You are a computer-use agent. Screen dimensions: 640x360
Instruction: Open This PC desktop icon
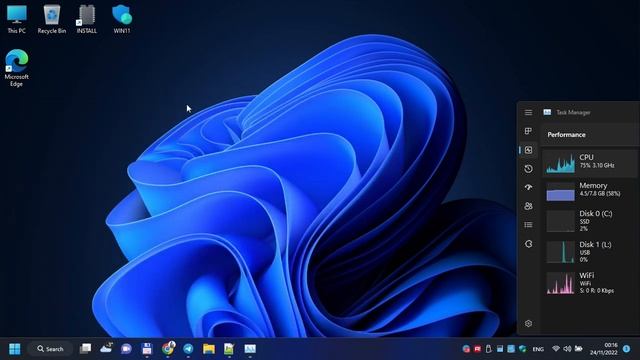pyautogui.click(x=16, y=19)
